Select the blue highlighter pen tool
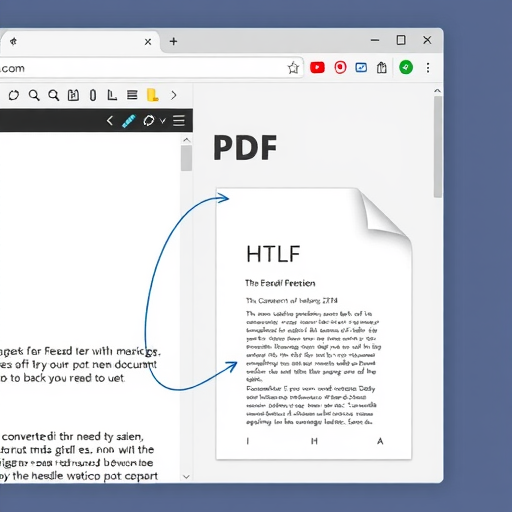Image resolution: width=512 pixels, height=512 pixels. pyautogui.click(x=129, y=121)
